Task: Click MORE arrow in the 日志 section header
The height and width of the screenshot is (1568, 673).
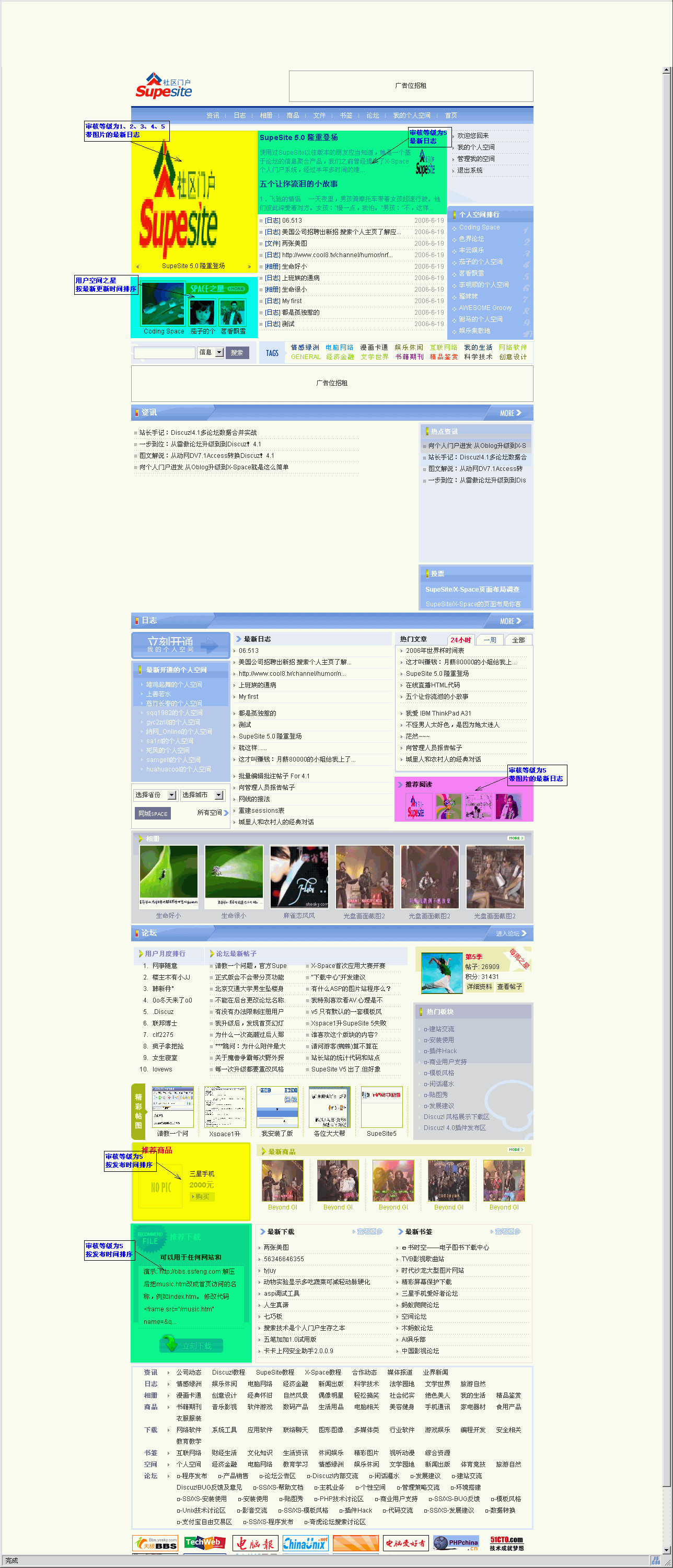Action: [x=511, y=621]
